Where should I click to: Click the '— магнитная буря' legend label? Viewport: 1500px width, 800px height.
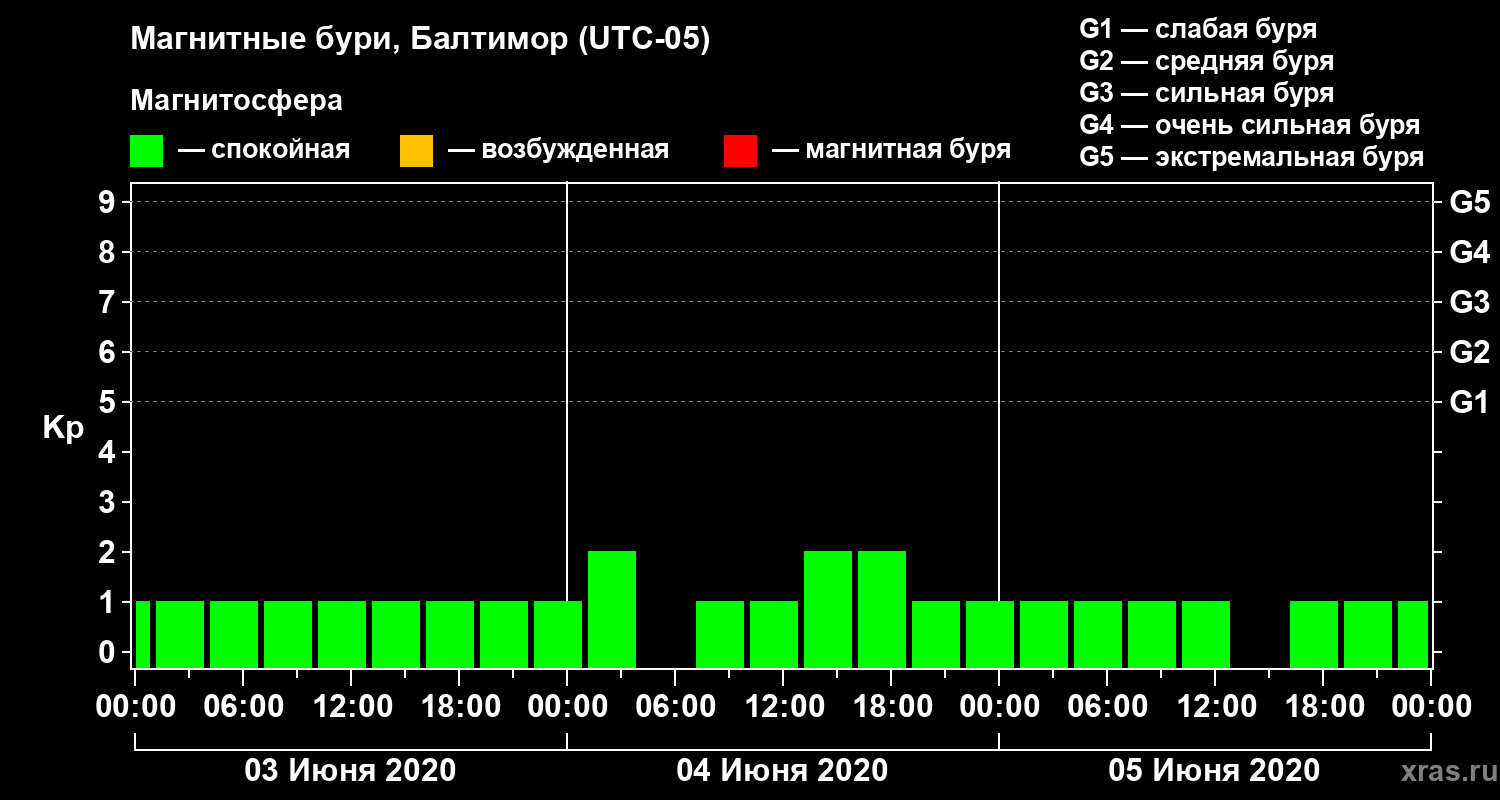pyautogui.click(x=892, y=150)
